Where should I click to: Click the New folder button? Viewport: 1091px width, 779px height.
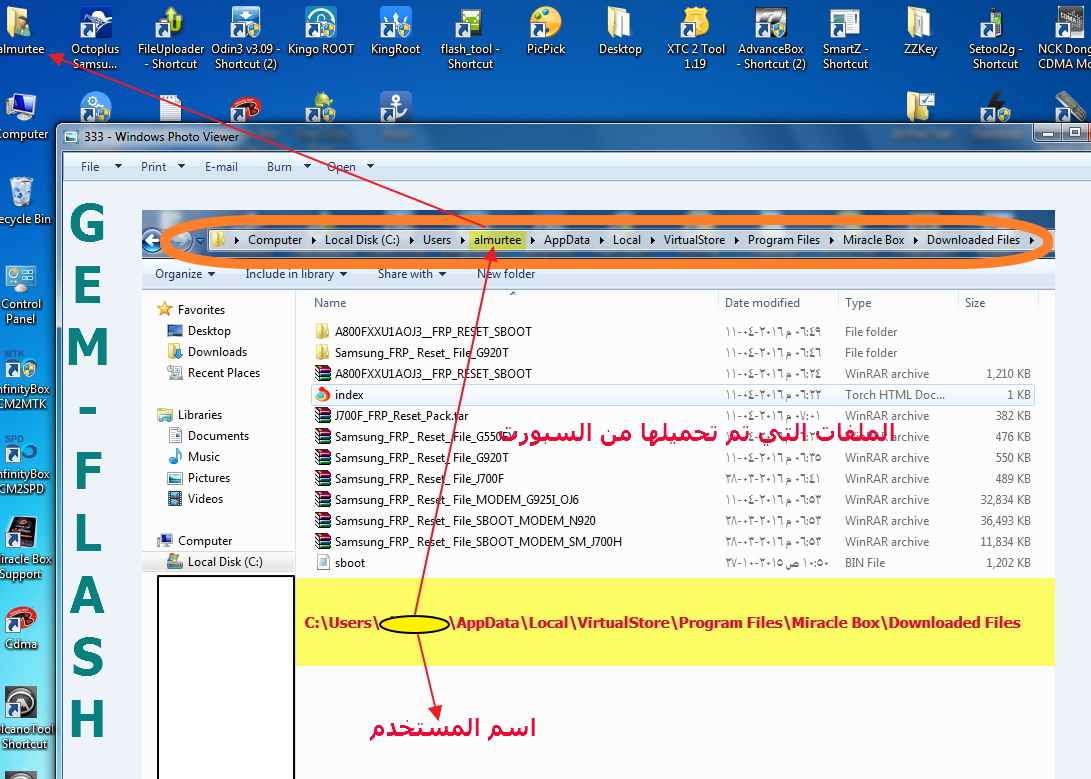(506, 274)
